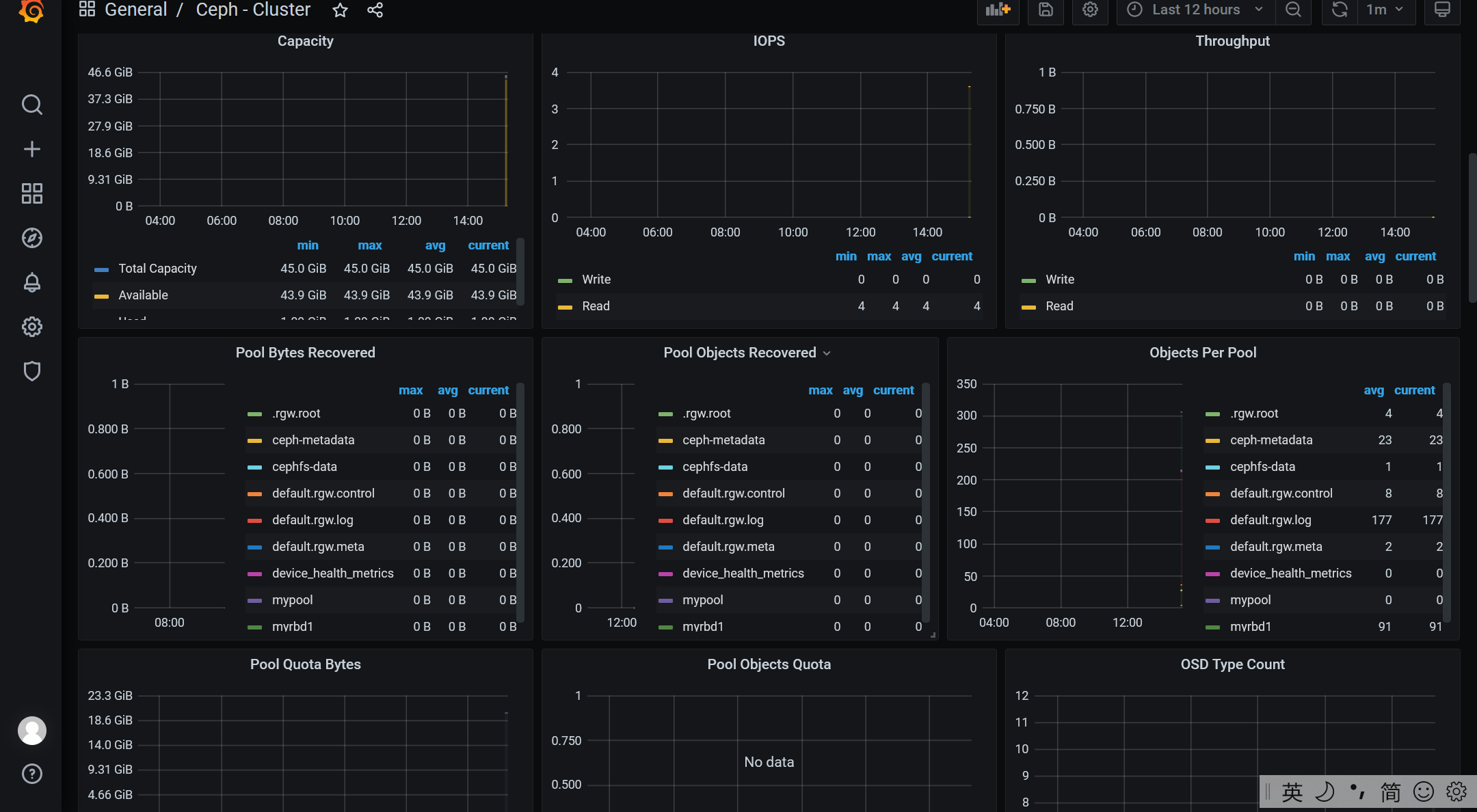Click the share dashboard icon
The width and height of the screenshot is (1477, 812).
pyautogui.click(x=375, y=10)
